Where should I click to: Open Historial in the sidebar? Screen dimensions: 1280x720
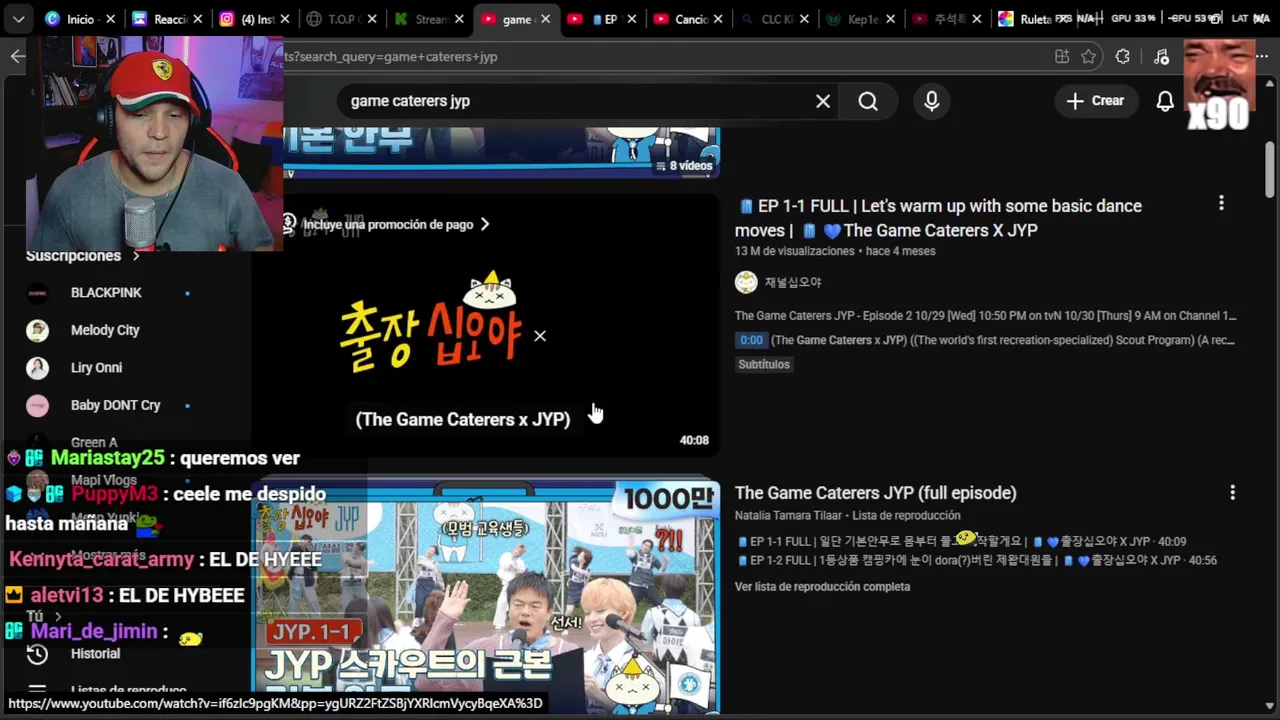95,654
